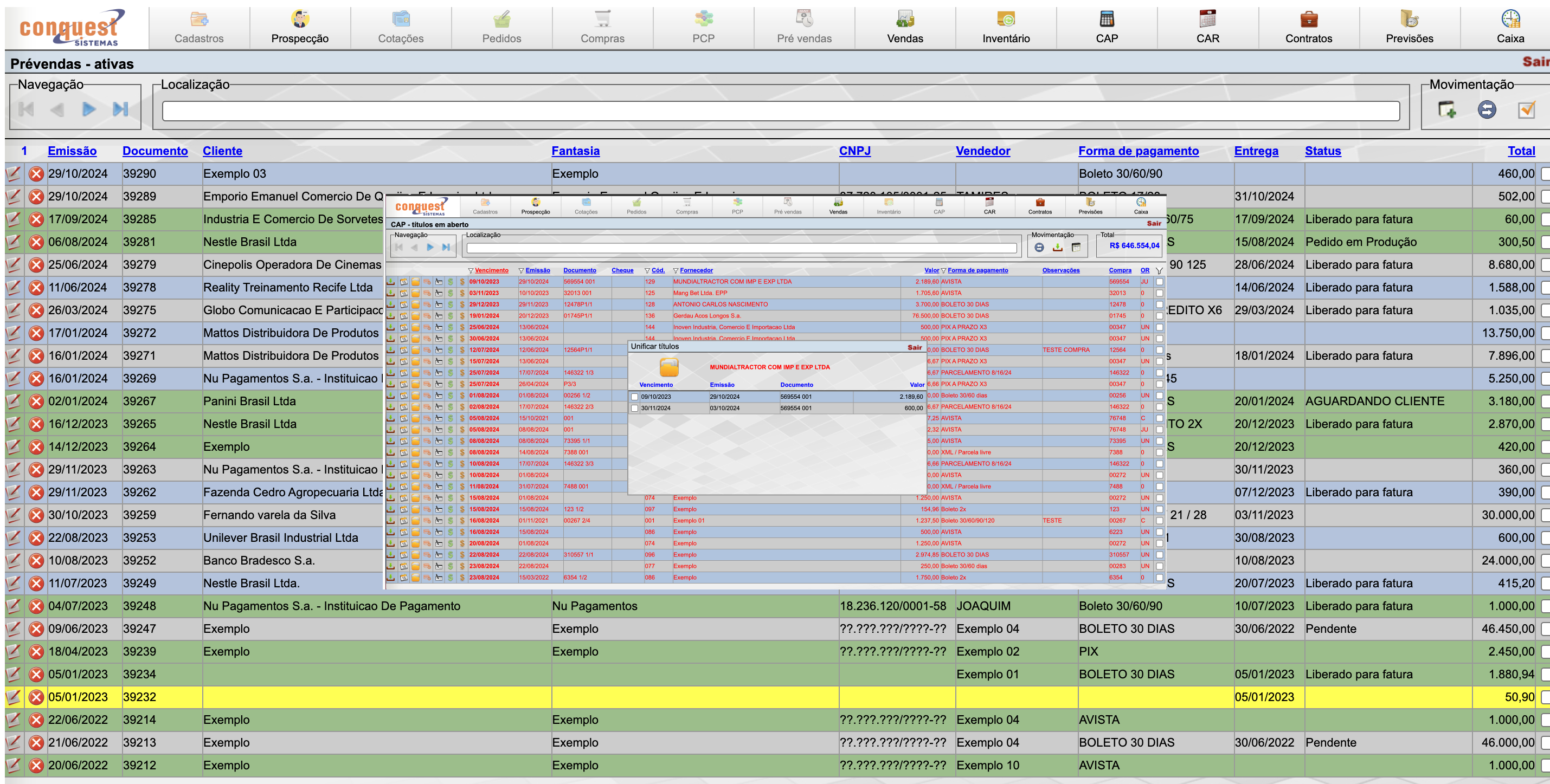This screenshot has height=784, width=1550.
Task: Open the Vencimento column filter funnel
Action: point(471,270)
